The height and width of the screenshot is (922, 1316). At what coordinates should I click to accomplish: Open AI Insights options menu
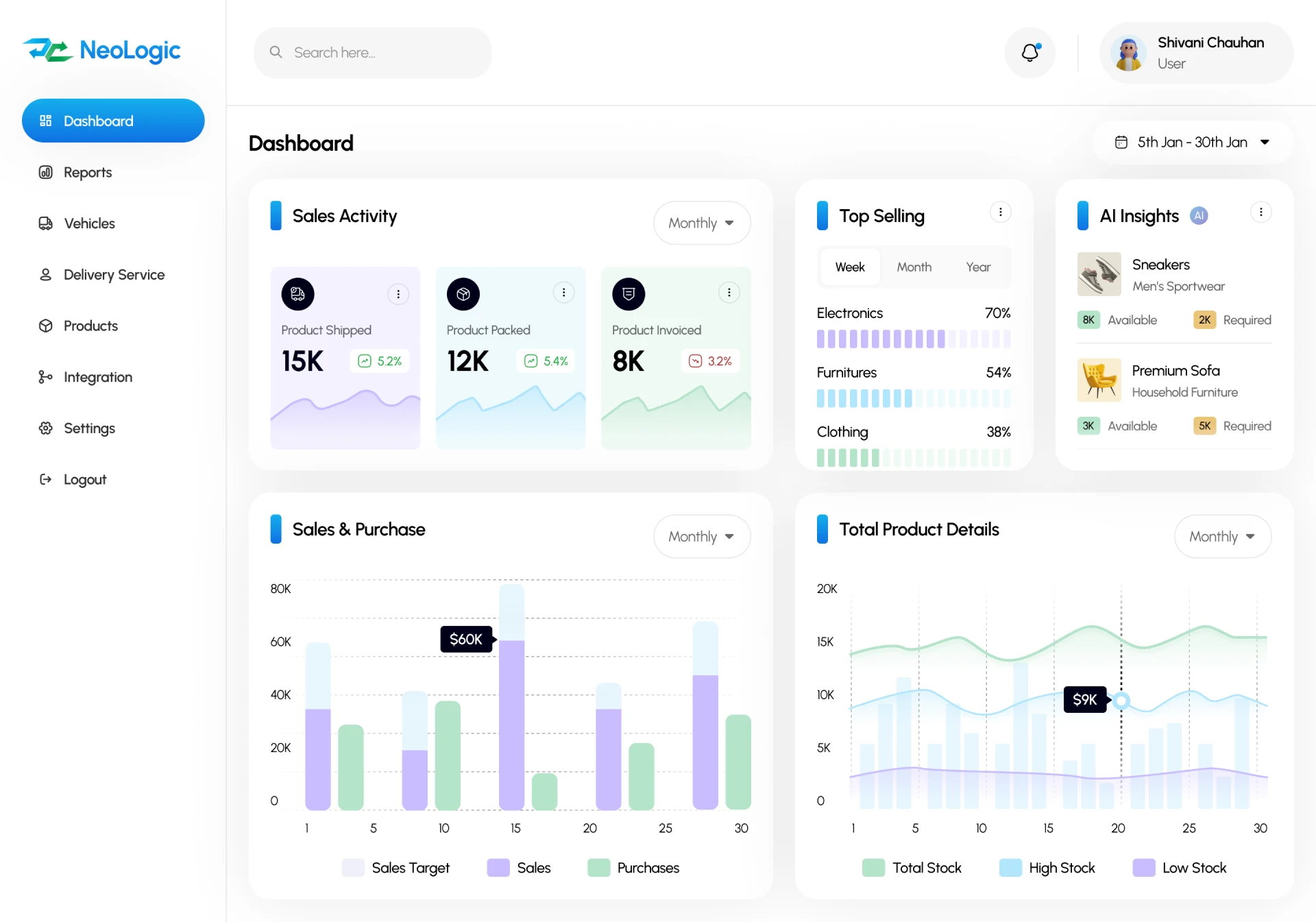tap(1261, 212)
